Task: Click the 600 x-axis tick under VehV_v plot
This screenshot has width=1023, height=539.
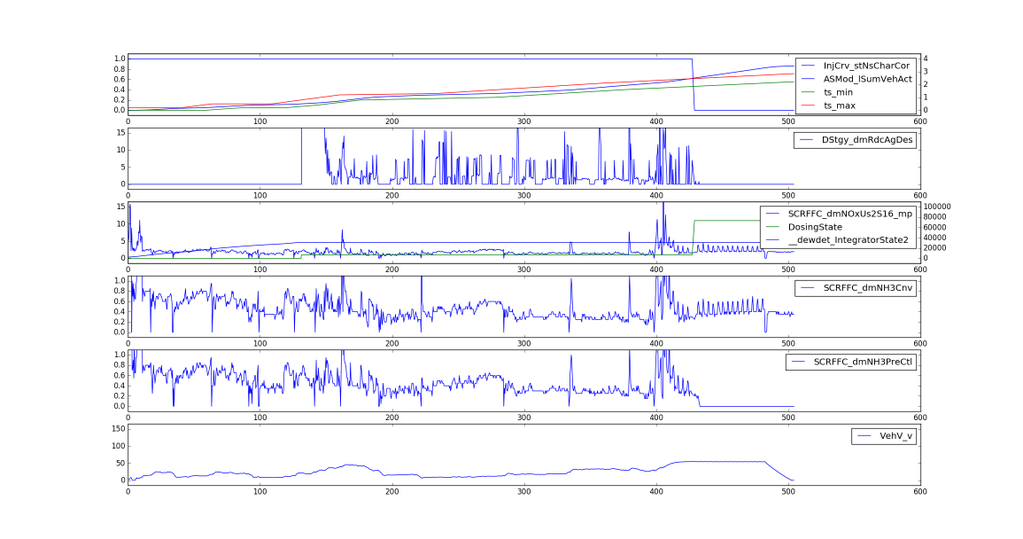Action: (x=919, y=492)
